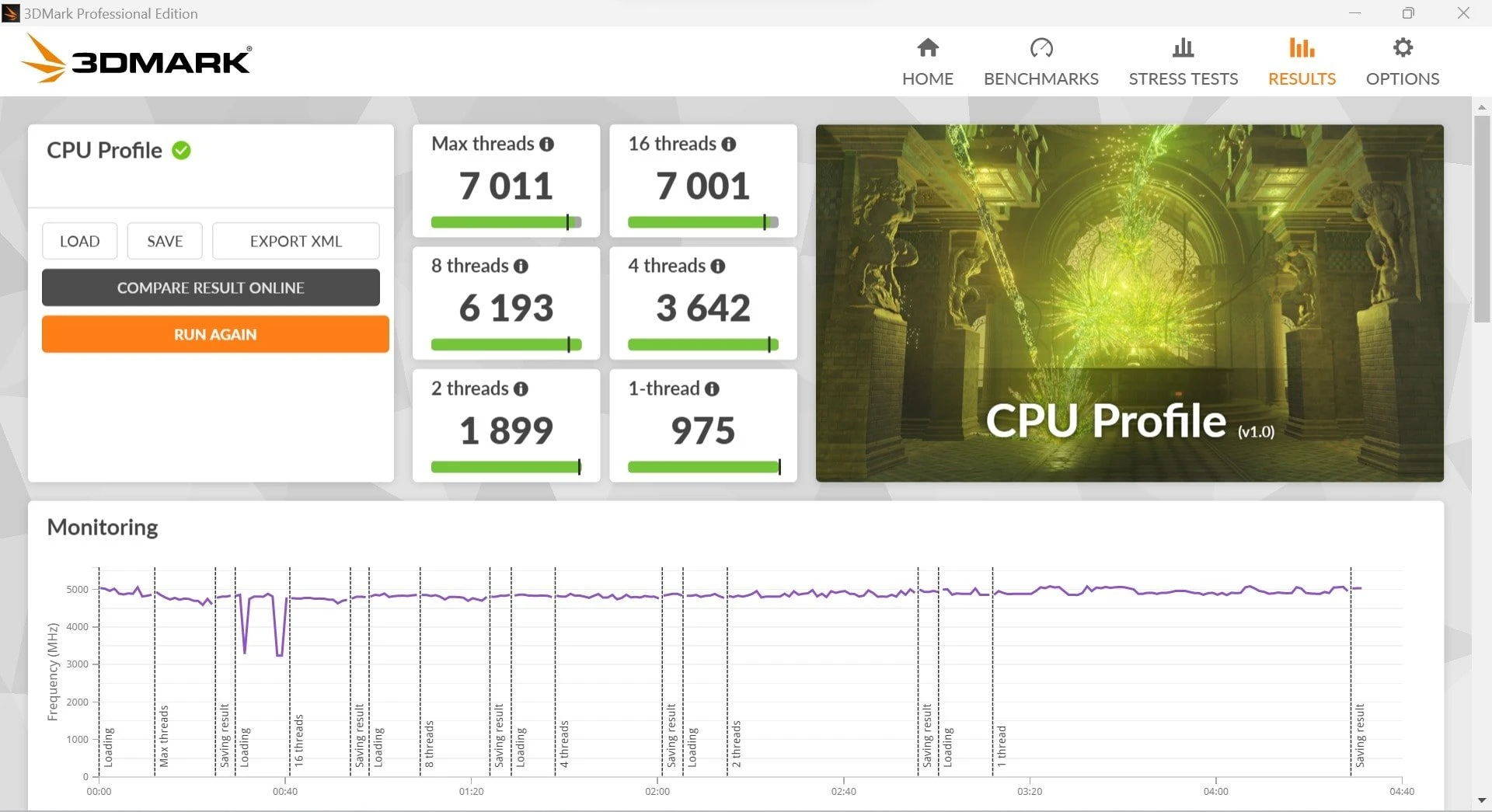1492x812 pixels.
Task: Click COMPARE RESULT ONLINE button
Action: 211,288
